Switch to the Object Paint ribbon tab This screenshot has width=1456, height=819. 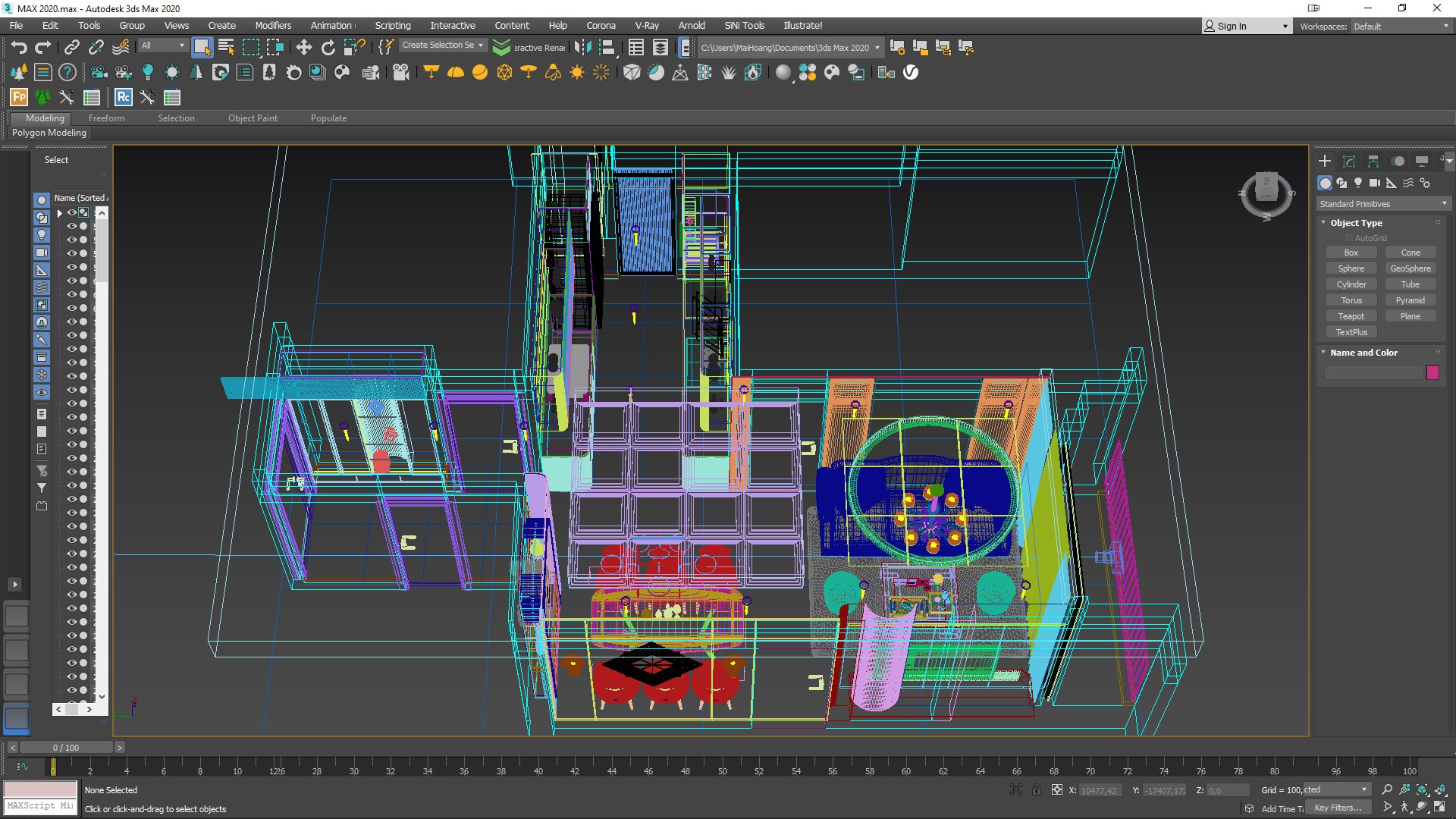click(x=253, y=118)
